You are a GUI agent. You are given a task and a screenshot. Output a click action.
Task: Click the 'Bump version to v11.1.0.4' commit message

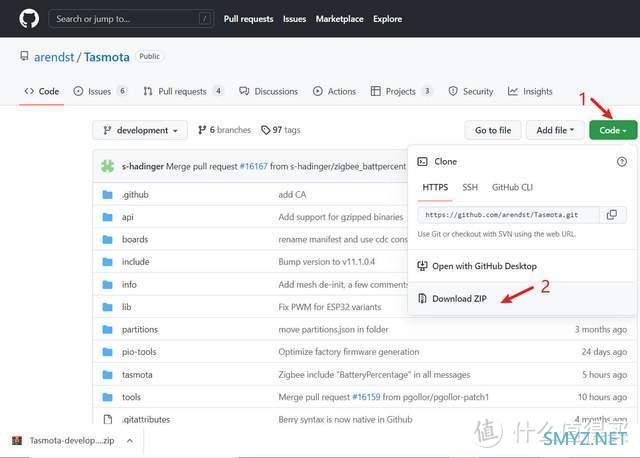pos(327,262)
